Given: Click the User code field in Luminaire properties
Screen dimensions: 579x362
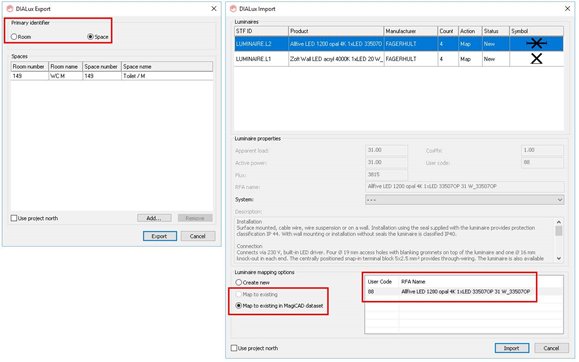Looking at the screenshot, I should (542, 163).
